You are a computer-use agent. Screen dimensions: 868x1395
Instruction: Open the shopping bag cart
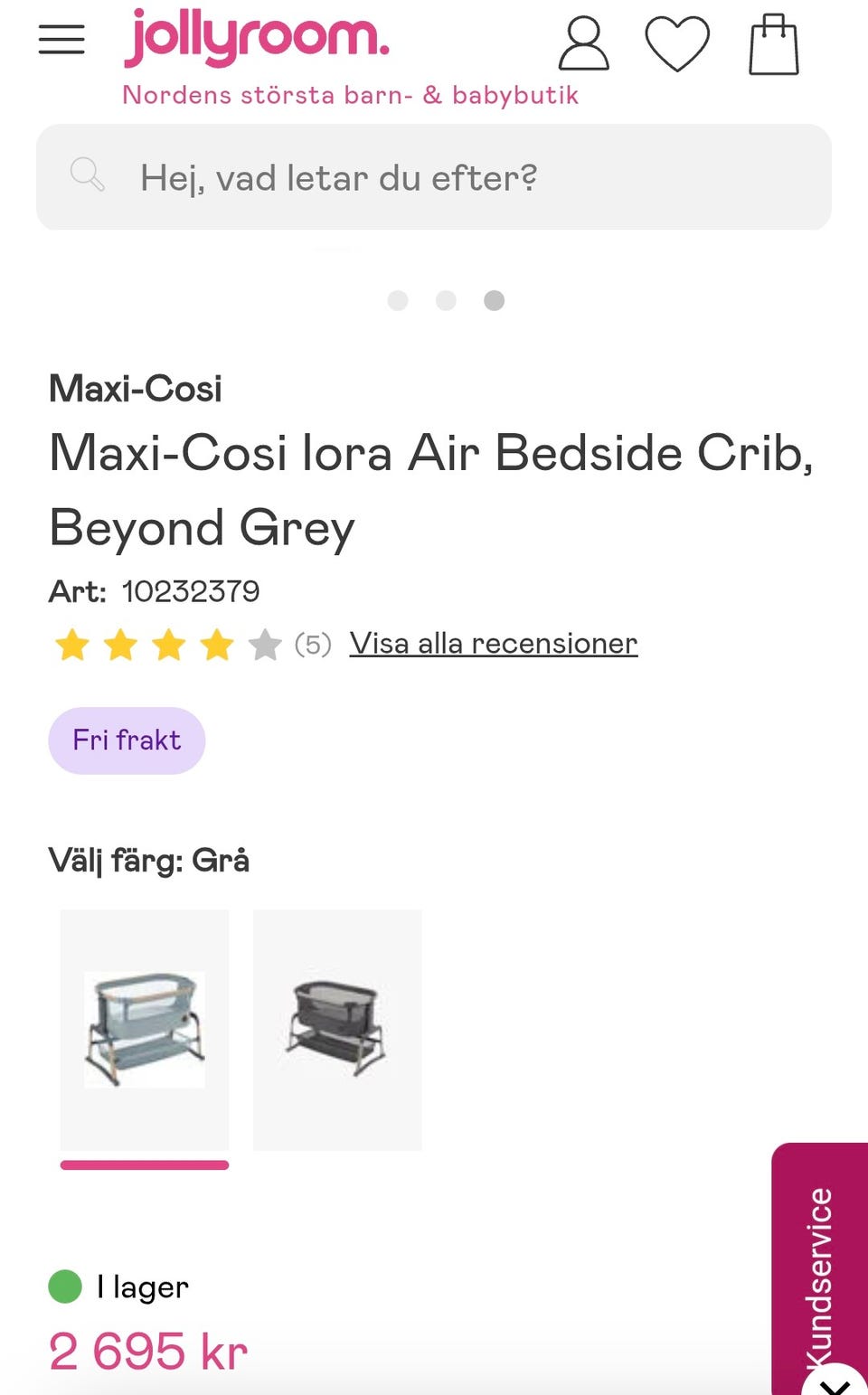point(774,44)
